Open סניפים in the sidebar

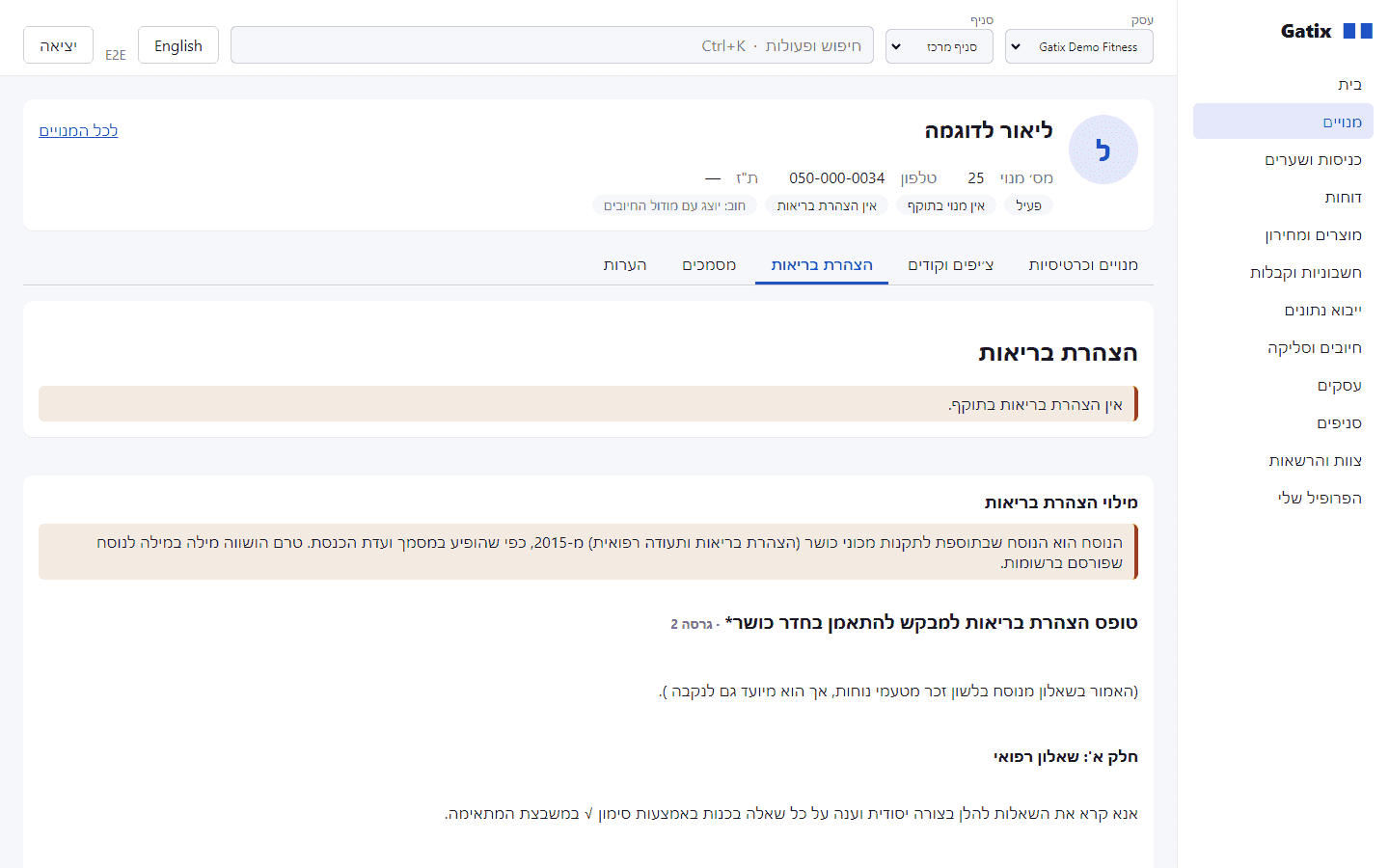point(1283,423)
